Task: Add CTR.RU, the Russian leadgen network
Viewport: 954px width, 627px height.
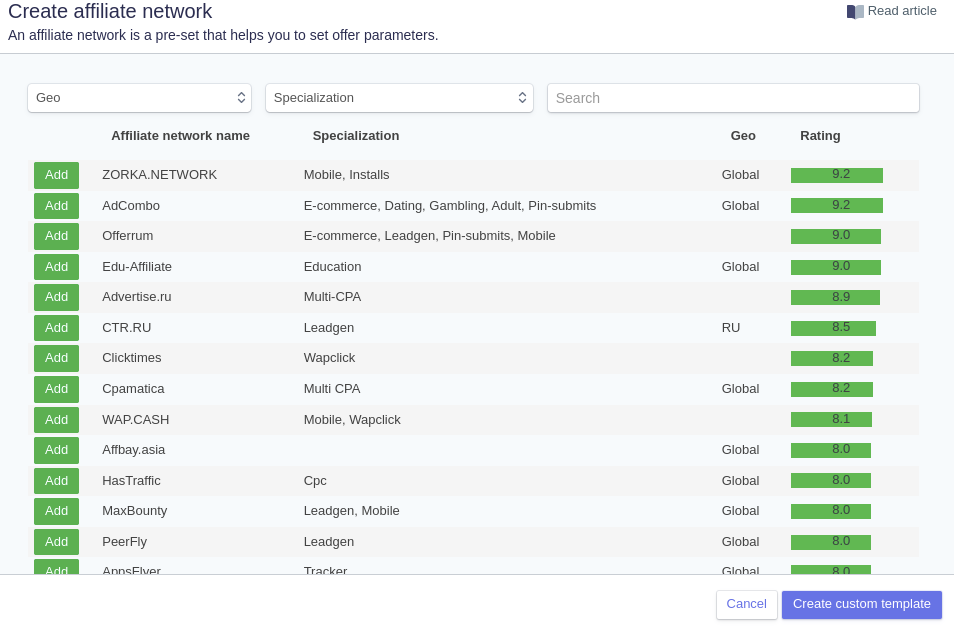Action: coord(56,327)
